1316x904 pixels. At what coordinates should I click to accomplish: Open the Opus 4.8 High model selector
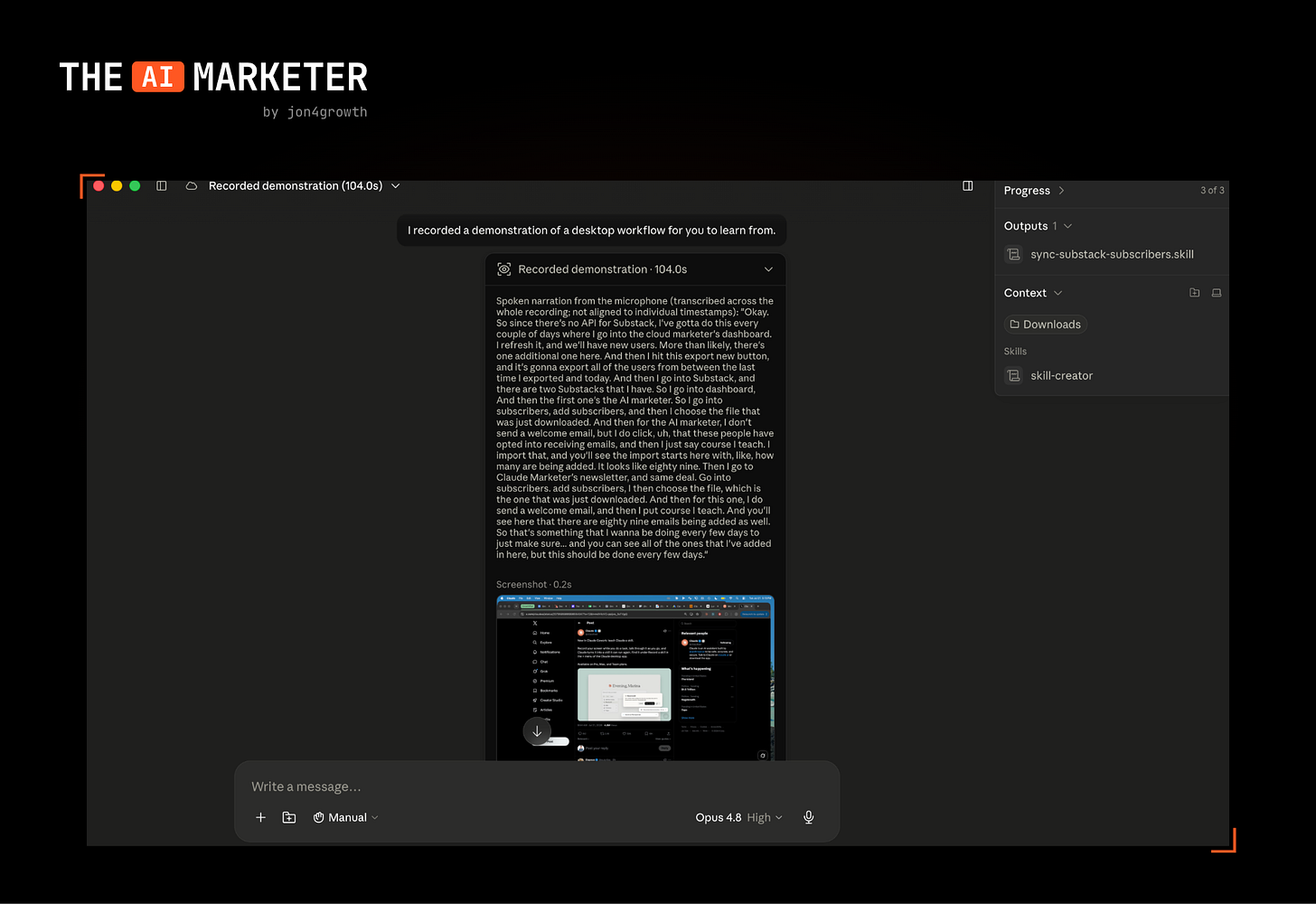click(738, 817)
